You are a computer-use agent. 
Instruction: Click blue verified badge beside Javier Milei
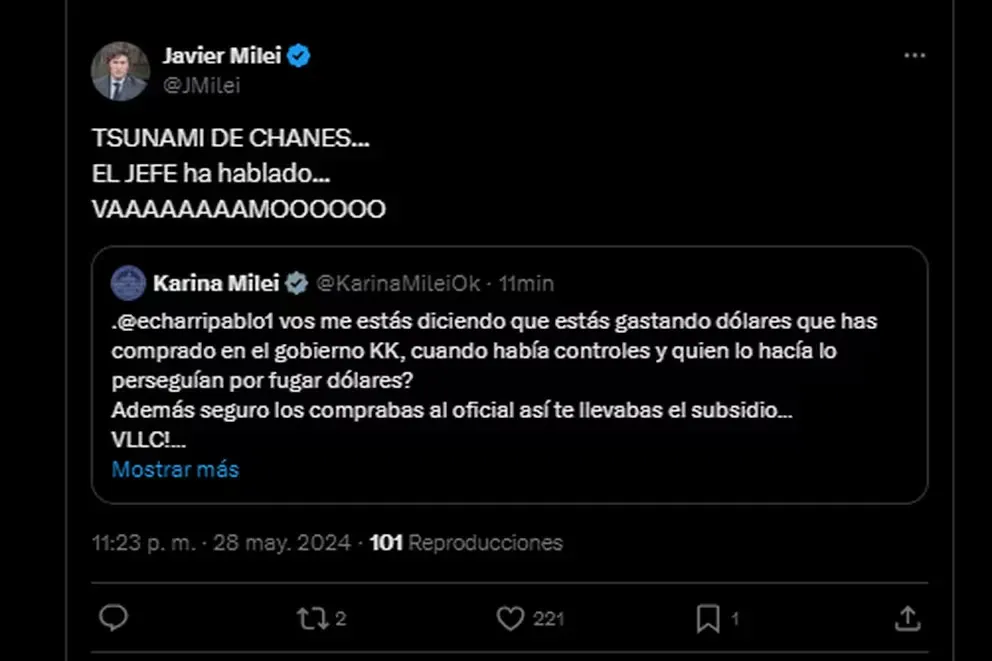click(x=299, y=56)
